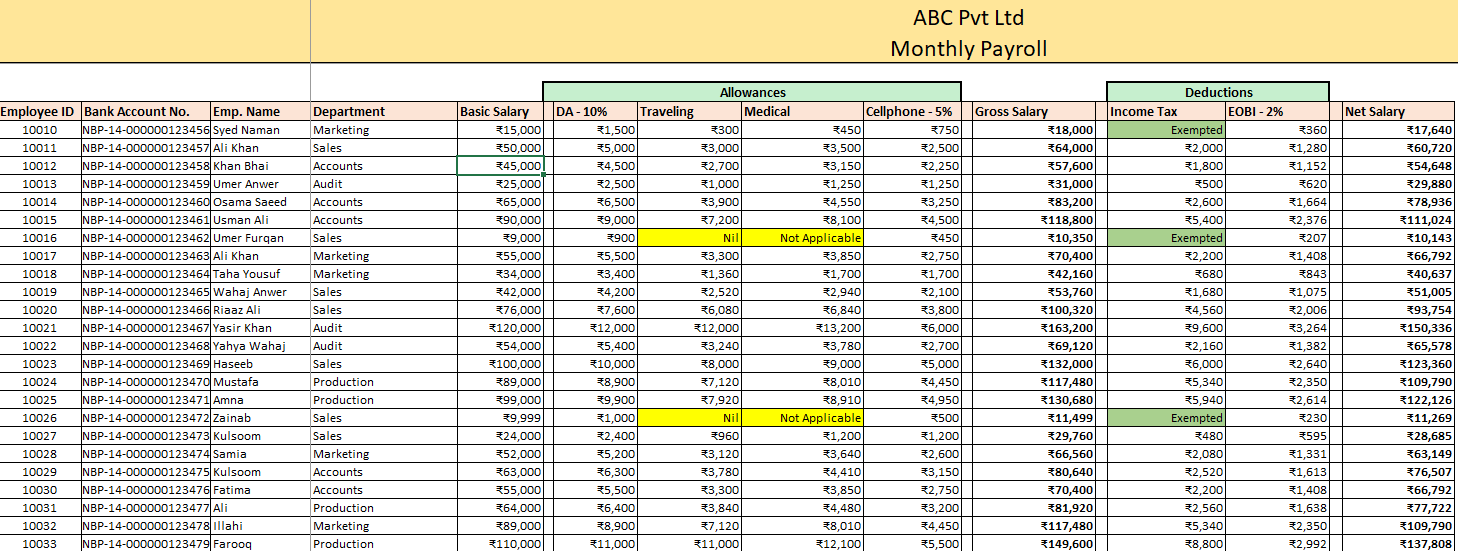Select the ABC Pvt Ltd title cell
1458x551 pixels.
tap(968, 17)
